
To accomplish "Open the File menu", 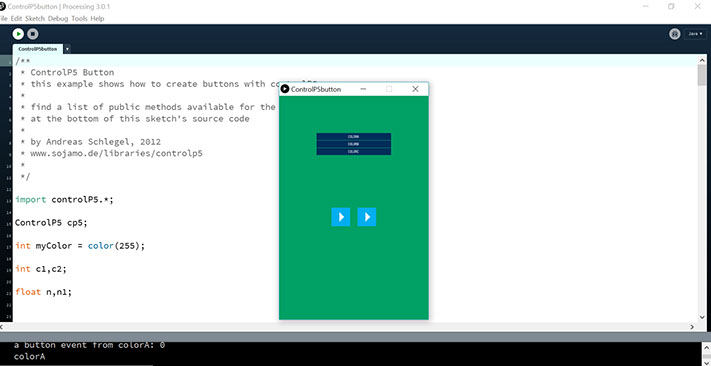I will (4, 19).
